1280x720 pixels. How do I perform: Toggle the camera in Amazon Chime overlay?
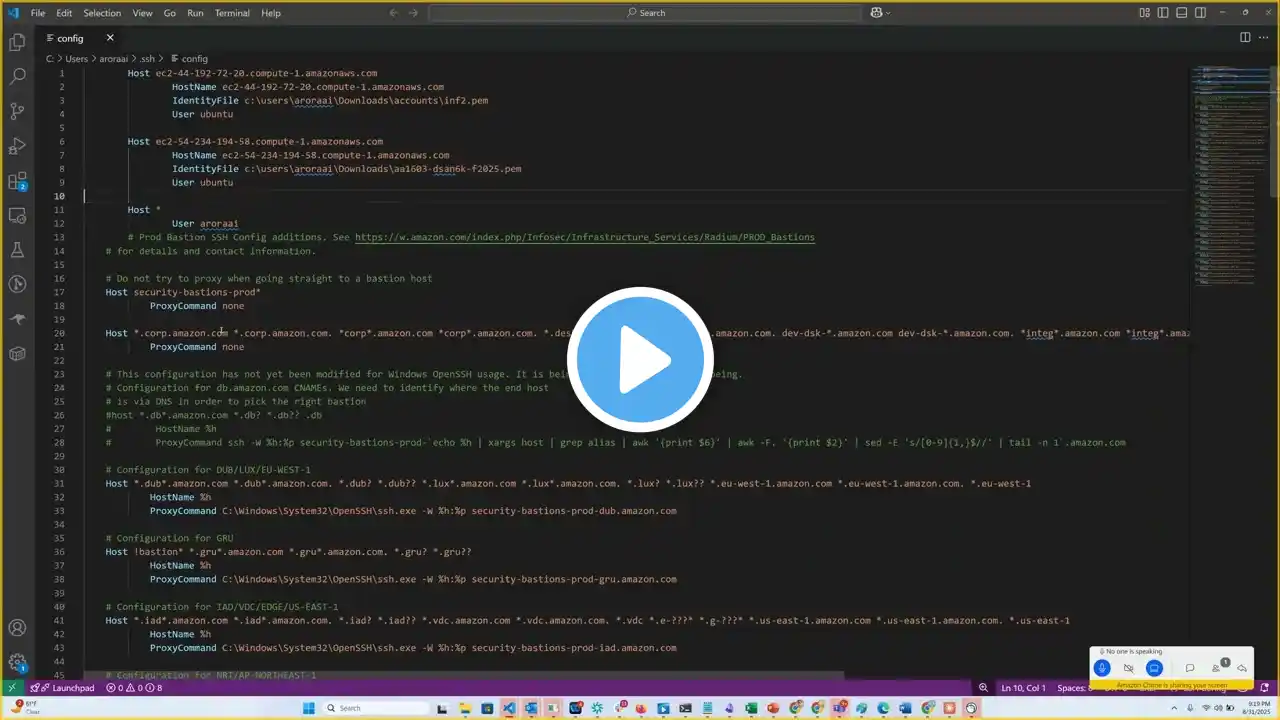click(1128, 668)
